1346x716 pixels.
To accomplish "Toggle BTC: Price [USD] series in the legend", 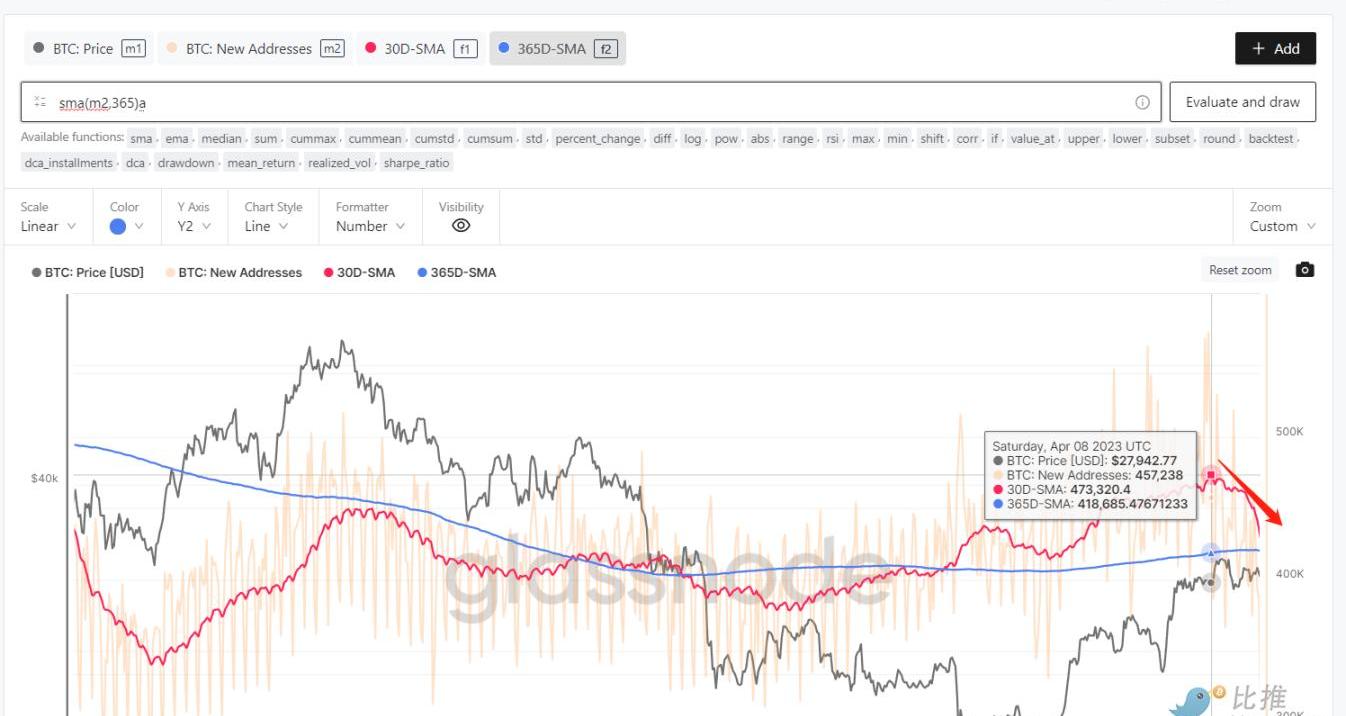I will (x=88, y=272).
